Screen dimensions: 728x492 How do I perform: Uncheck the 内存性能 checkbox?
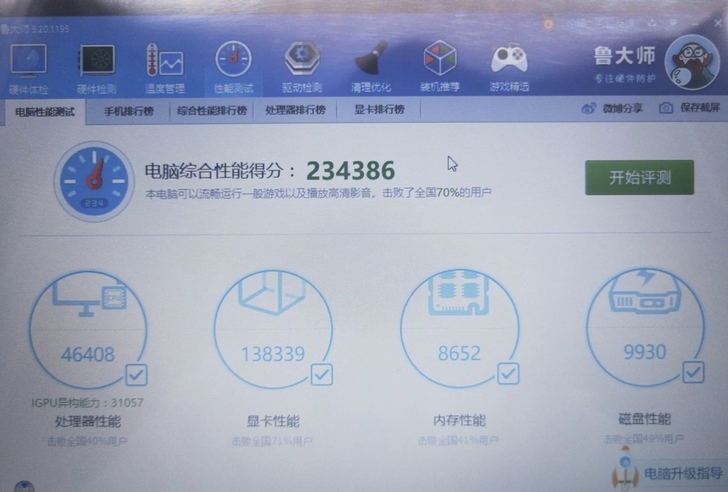pos(508,373)
